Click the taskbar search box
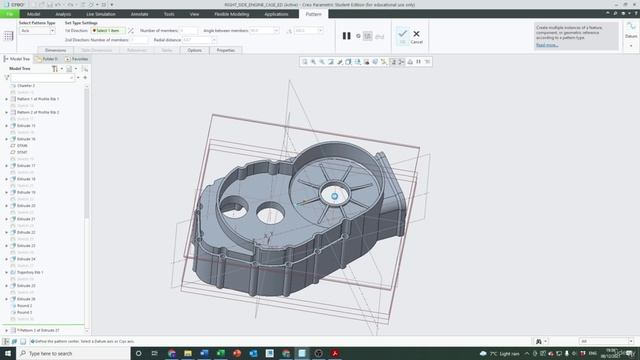This screenshot has height=360, width=640. (x=73, y=353)
